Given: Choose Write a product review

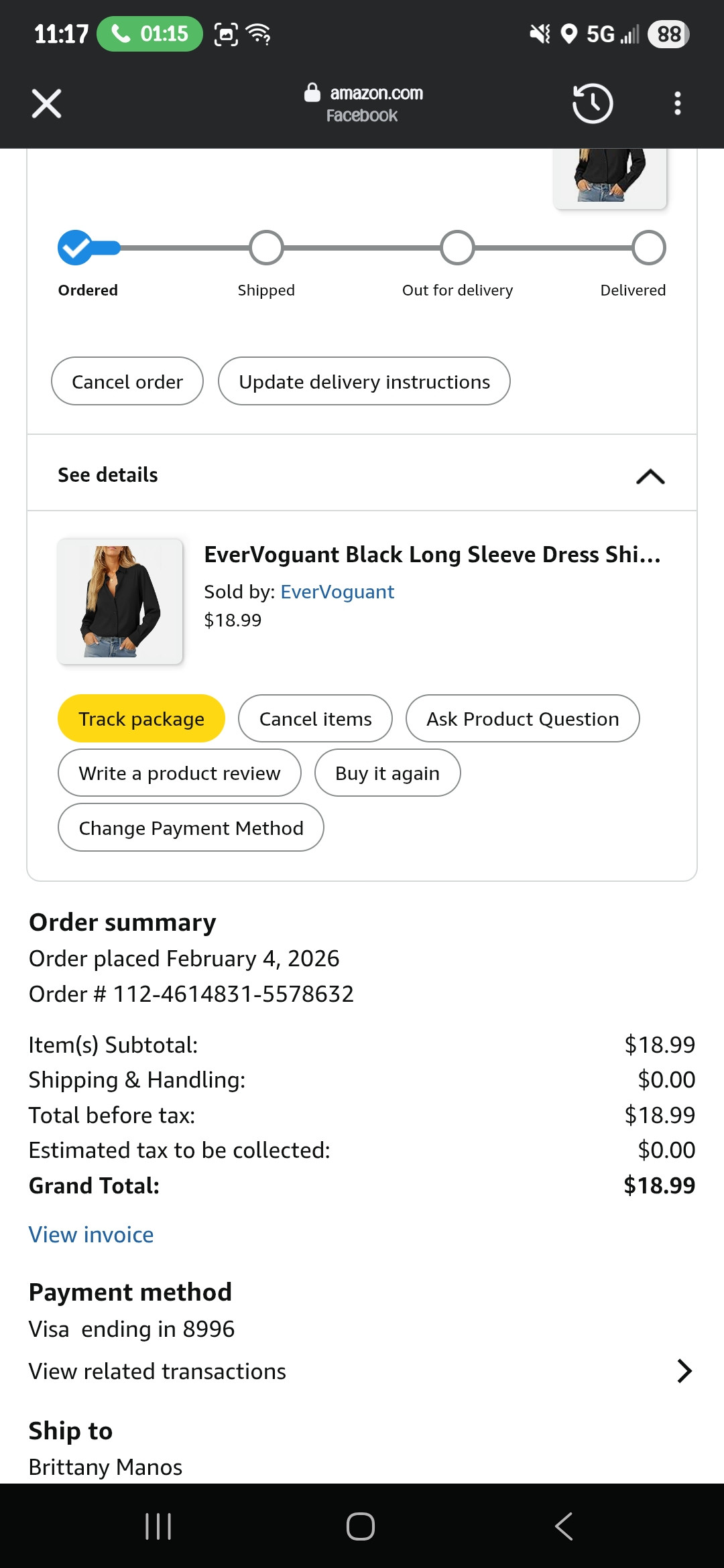Looking at the screenshot, I should click(x=180, y=773).
